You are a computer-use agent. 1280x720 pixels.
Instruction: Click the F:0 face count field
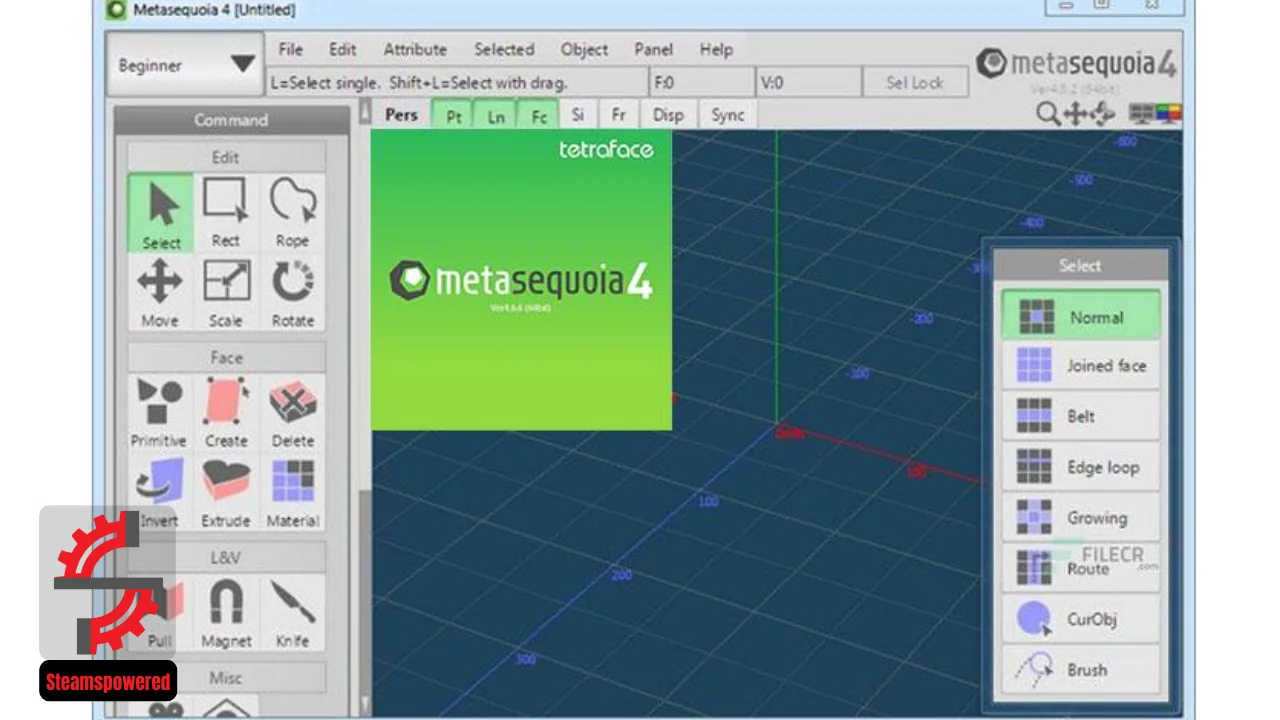700,83
